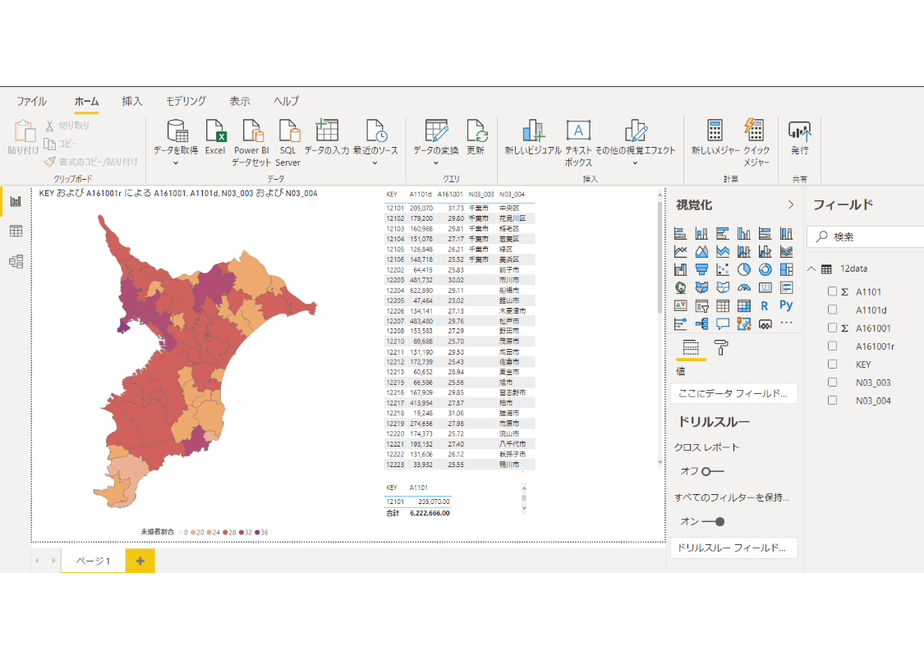Open the File (ファイル) menu
The image size is (924, 660).
(31, 101)
